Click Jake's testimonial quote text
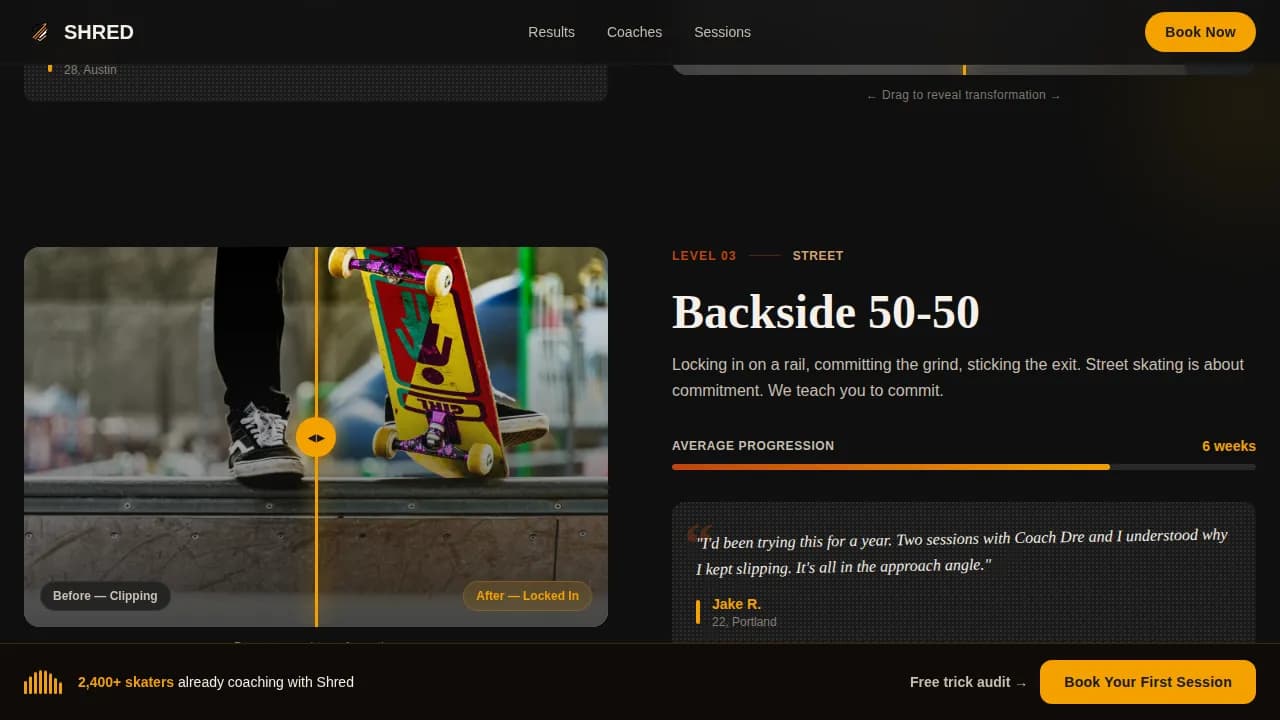1280x720 pixels. 962,551
